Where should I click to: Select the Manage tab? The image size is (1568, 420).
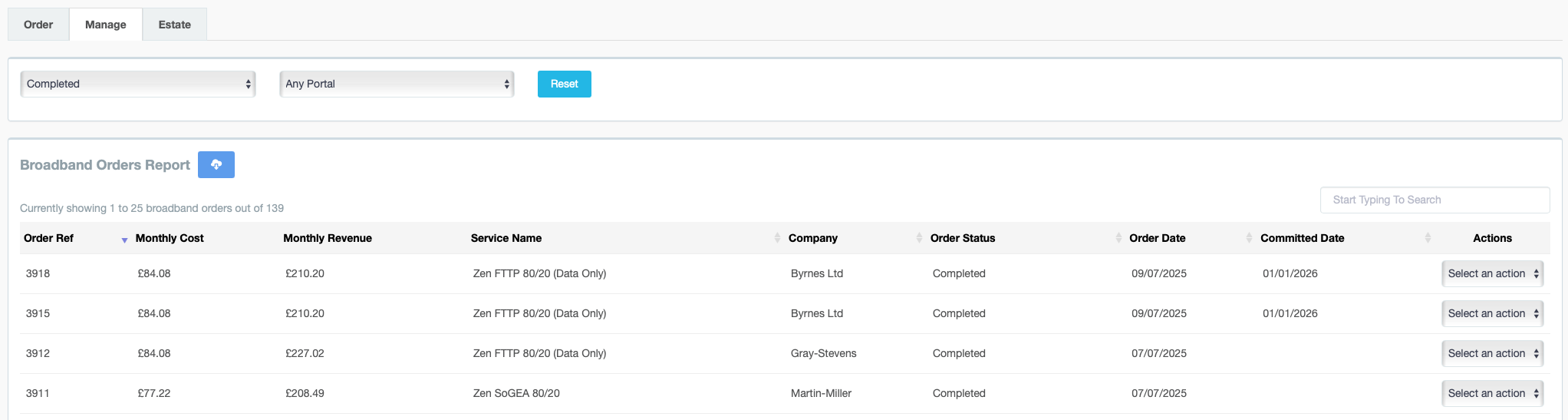coord(106,25)
